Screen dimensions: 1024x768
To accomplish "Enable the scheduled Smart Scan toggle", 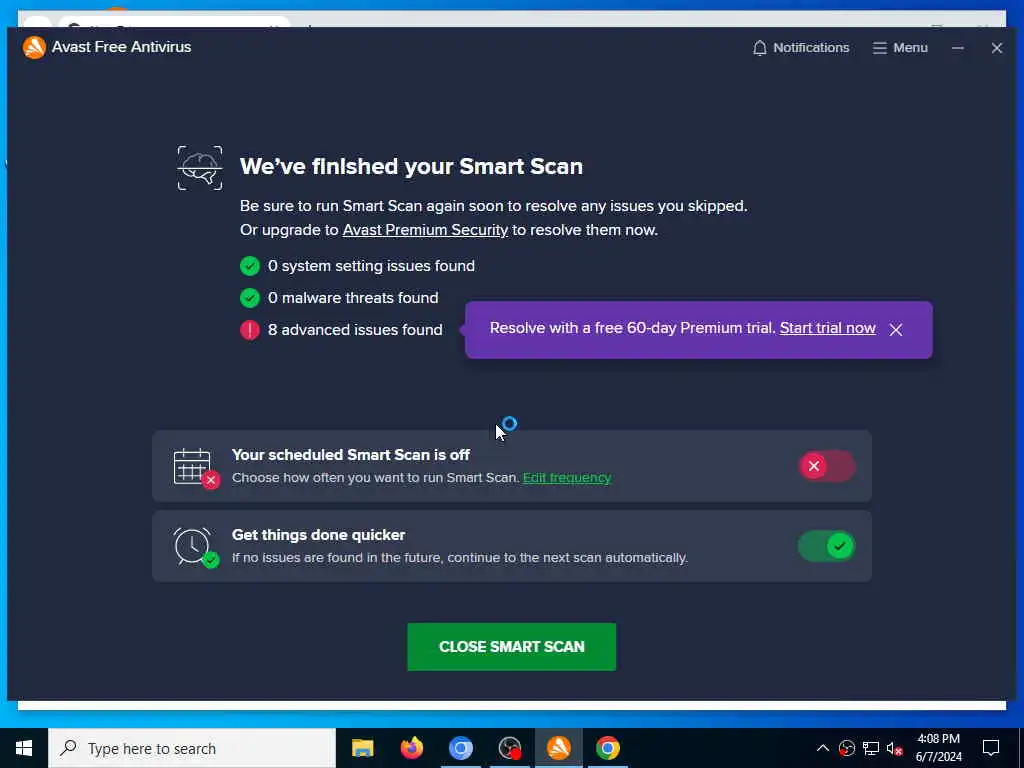I will pos(826,466).
